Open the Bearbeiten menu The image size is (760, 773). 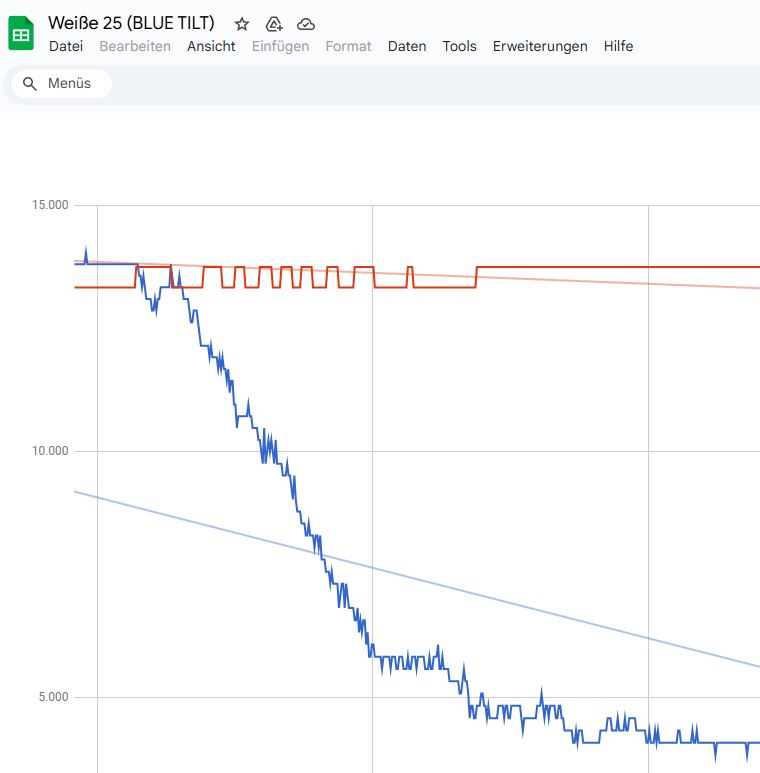click(135, 46)
